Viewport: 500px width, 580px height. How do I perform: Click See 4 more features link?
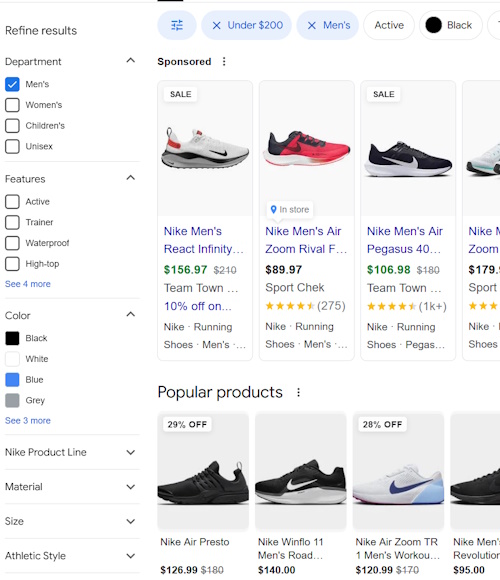pos(28,284)
